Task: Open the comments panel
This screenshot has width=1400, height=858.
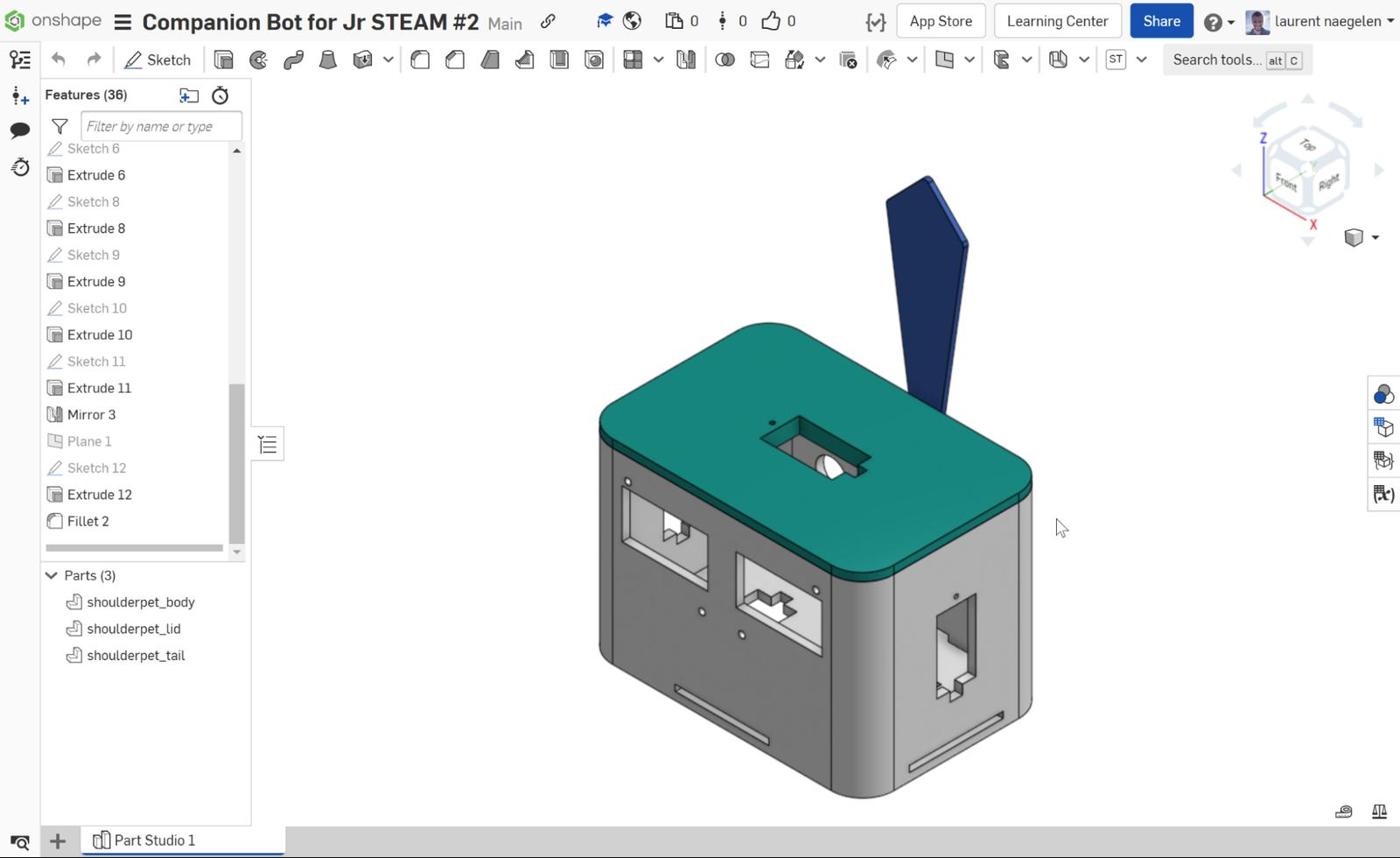Action: [x=19, y=131]
